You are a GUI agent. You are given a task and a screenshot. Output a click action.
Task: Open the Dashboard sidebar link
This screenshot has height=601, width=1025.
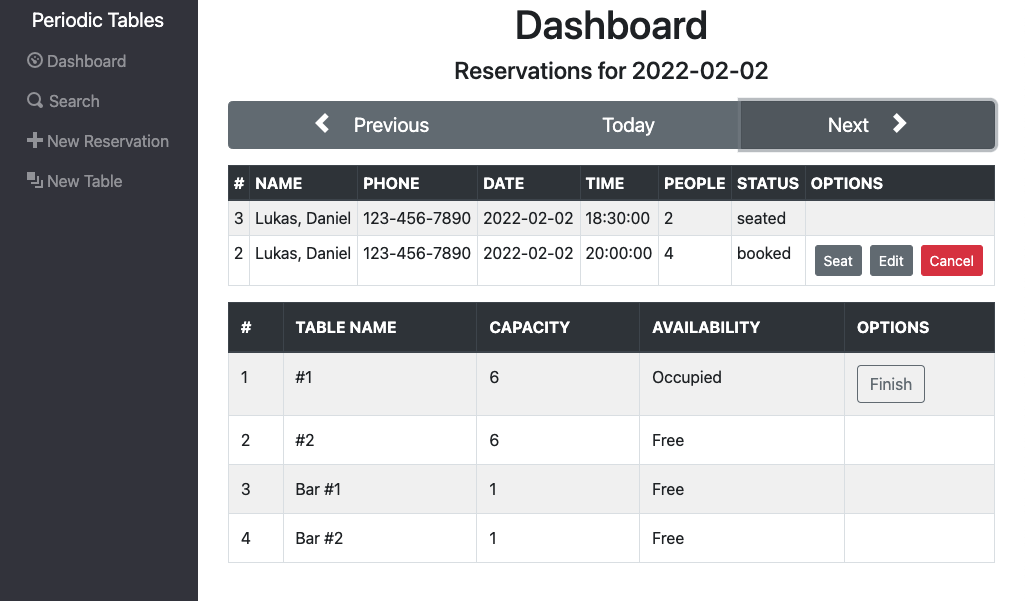pyautogui.click(x=76, y=61)
